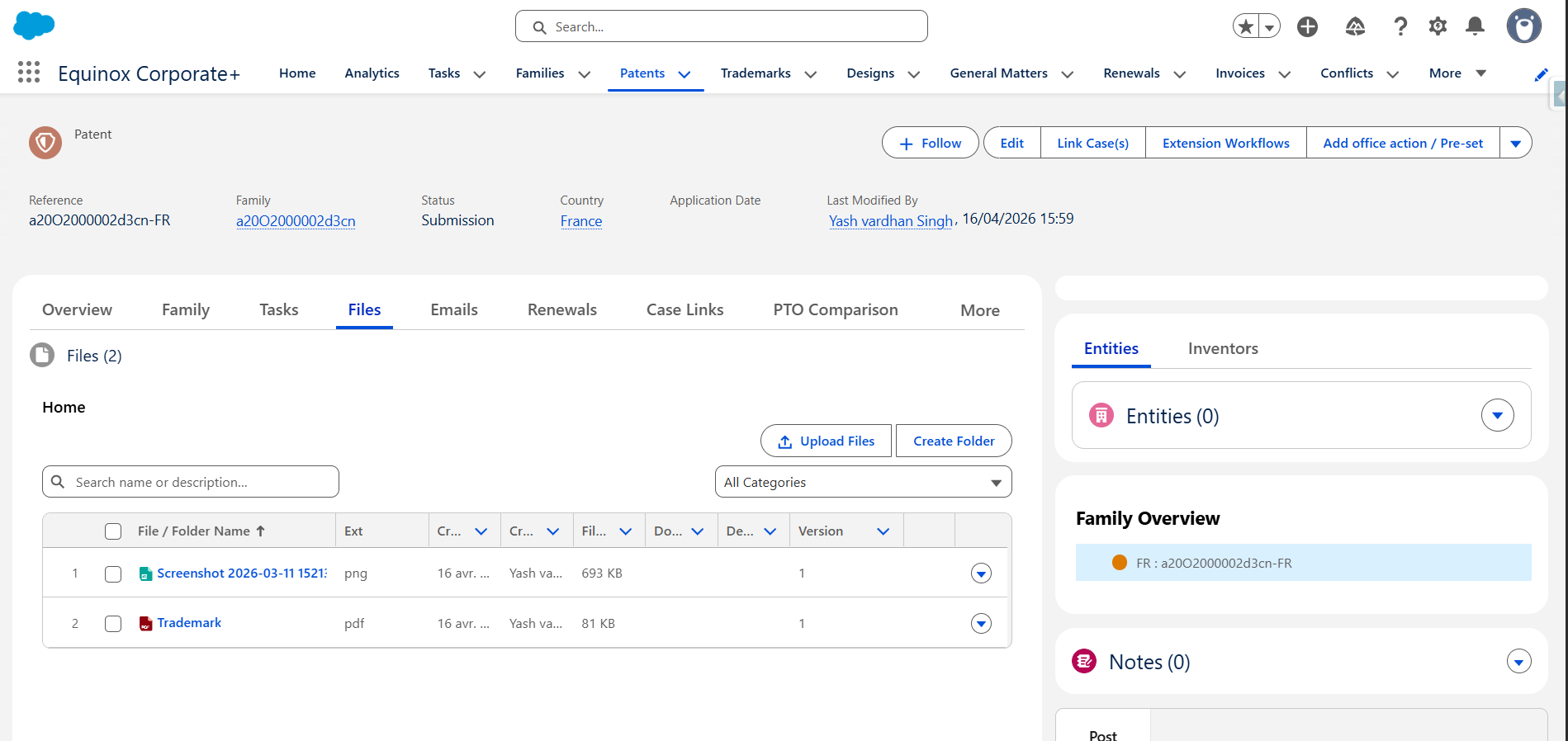The image size is (1568, 741).
Task: Open the App Launcher grid icon
Action: (x=29, y=73)
